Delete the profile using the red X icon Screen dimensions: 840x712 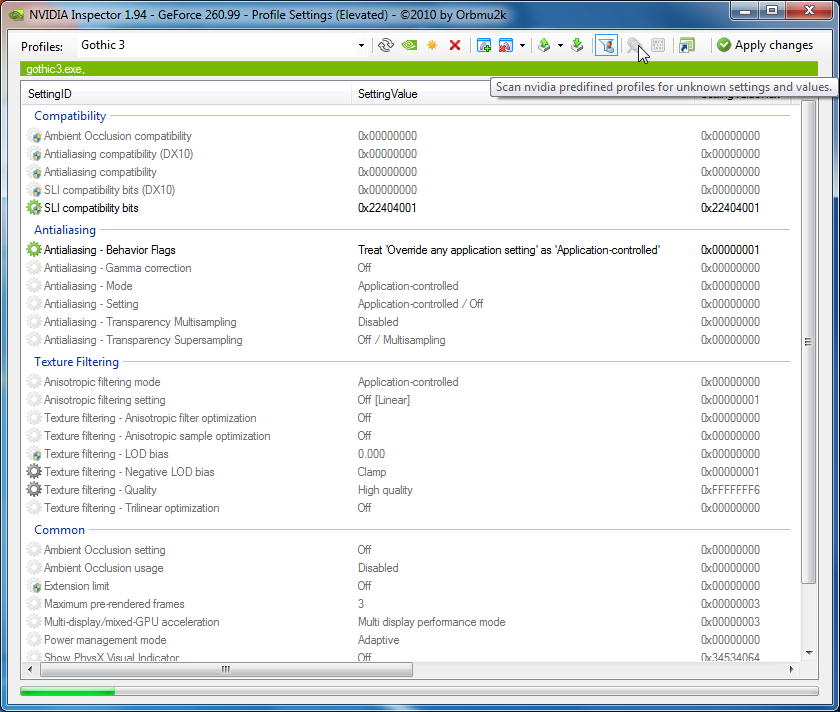(x=455, y=45)
